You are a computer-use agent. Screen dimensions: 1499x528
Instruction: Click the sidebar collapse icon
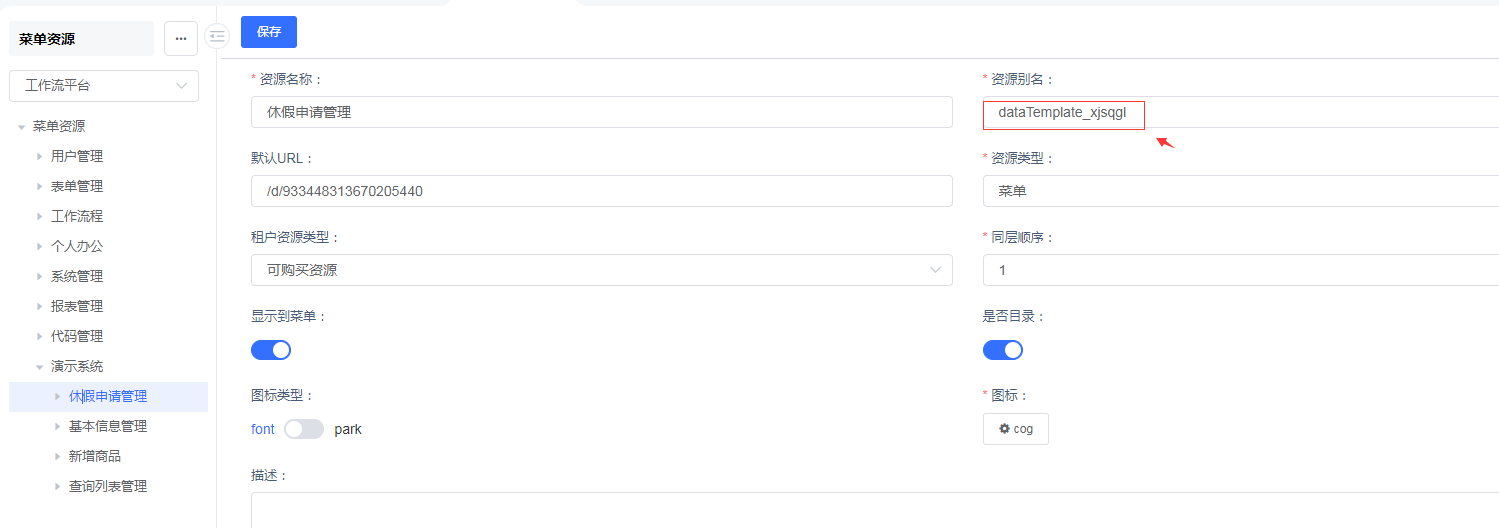pyautogui.click(x=217, y=36)
